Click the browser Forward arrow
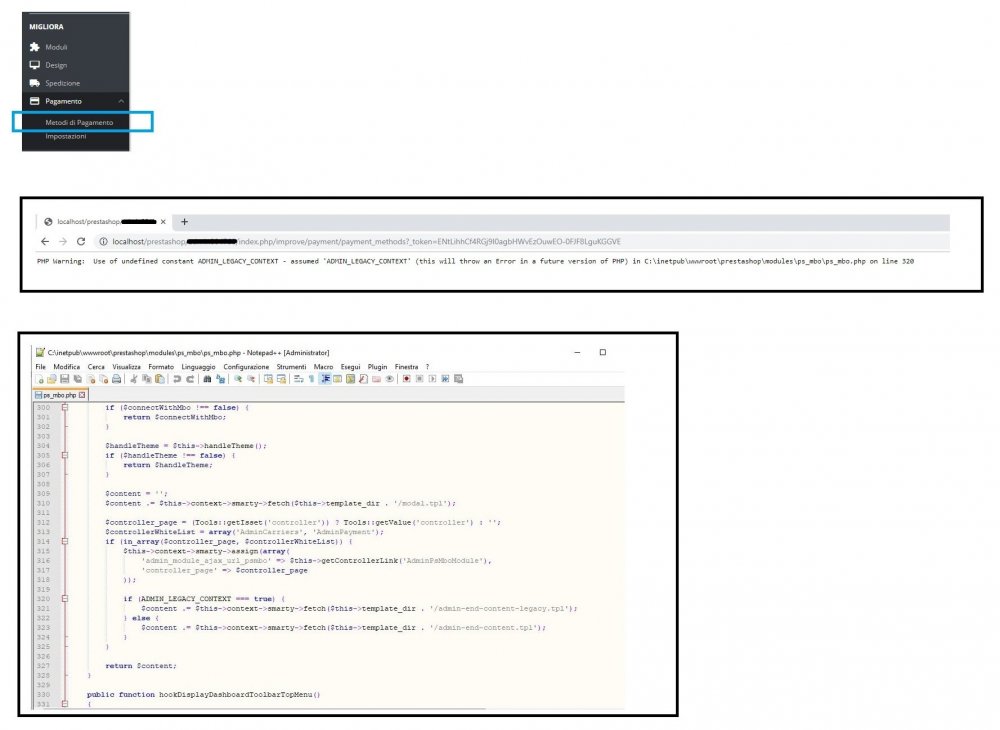The height and width of the screenshot is (730, 1000). [x=62, y=242]
